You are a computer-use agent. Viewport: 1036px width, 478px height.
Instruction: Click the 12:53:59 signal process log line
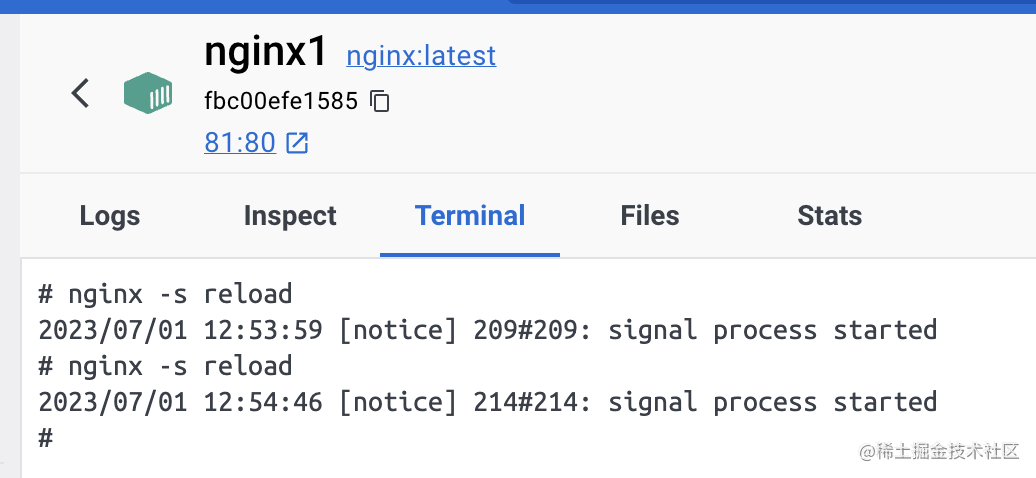[488, 330]
